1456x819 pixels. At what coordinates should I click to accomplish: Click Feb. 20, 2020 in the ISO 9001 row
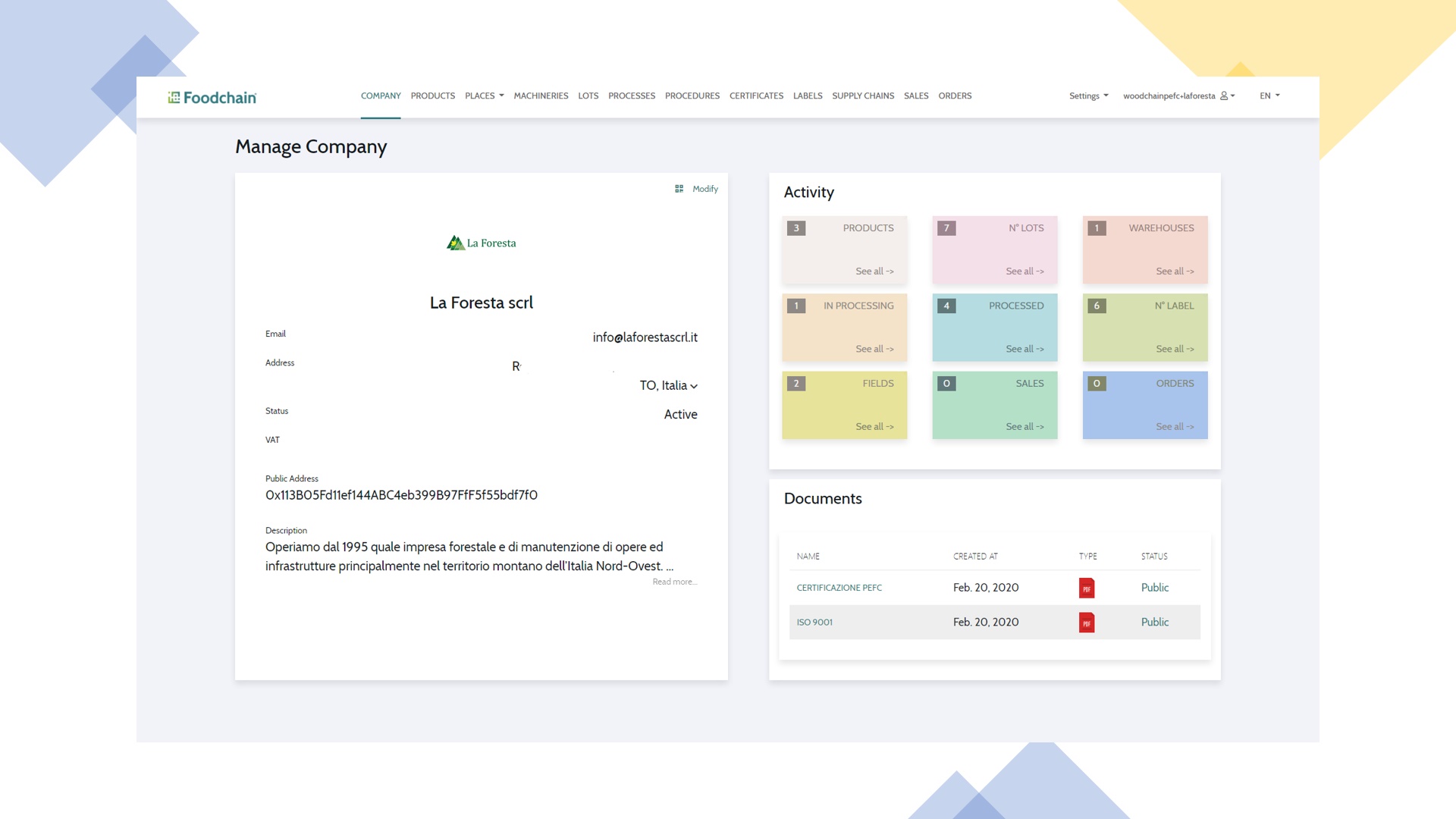point(986,622)
